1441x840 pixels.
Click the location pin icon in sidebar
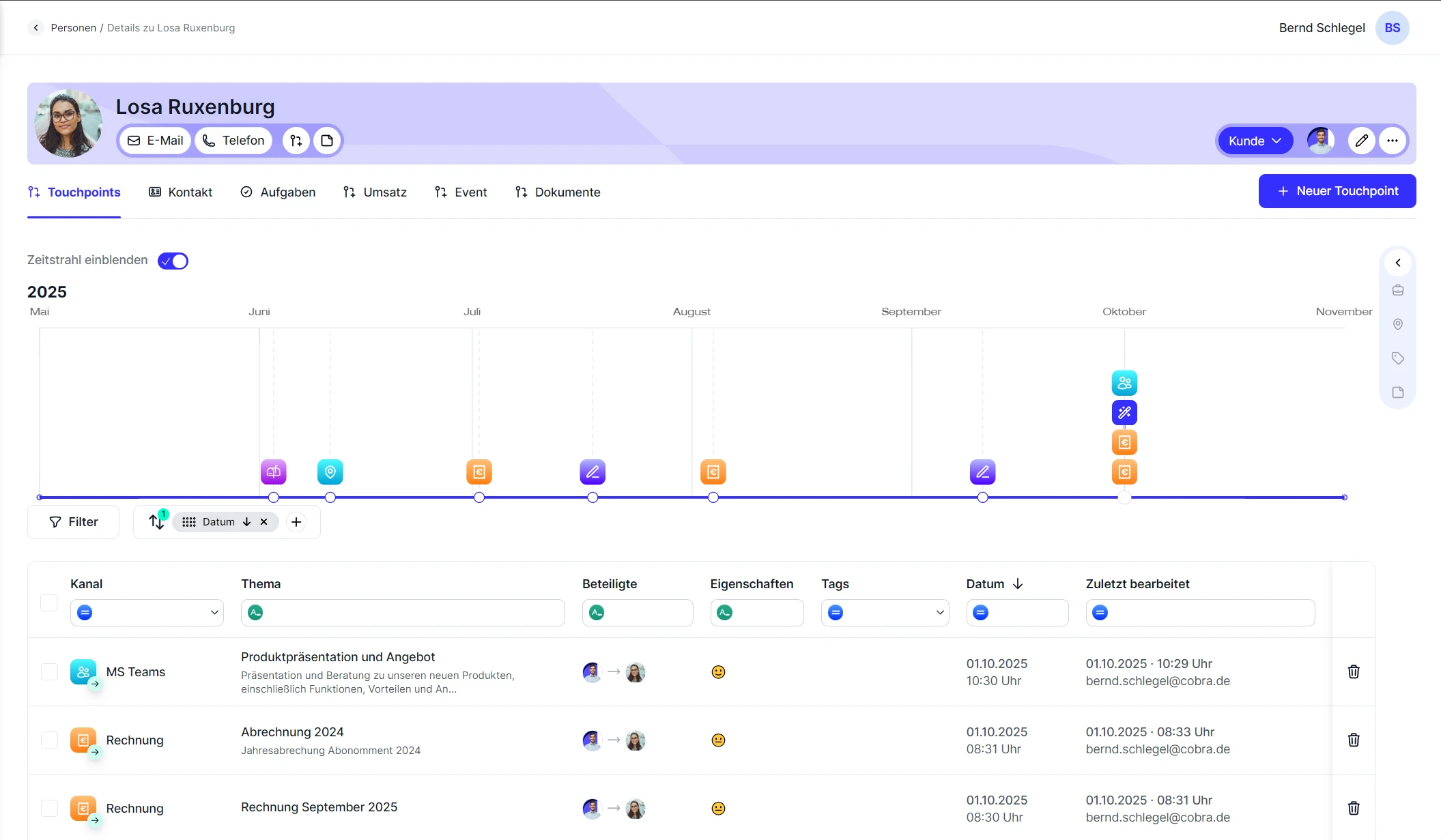(1397, 324)
